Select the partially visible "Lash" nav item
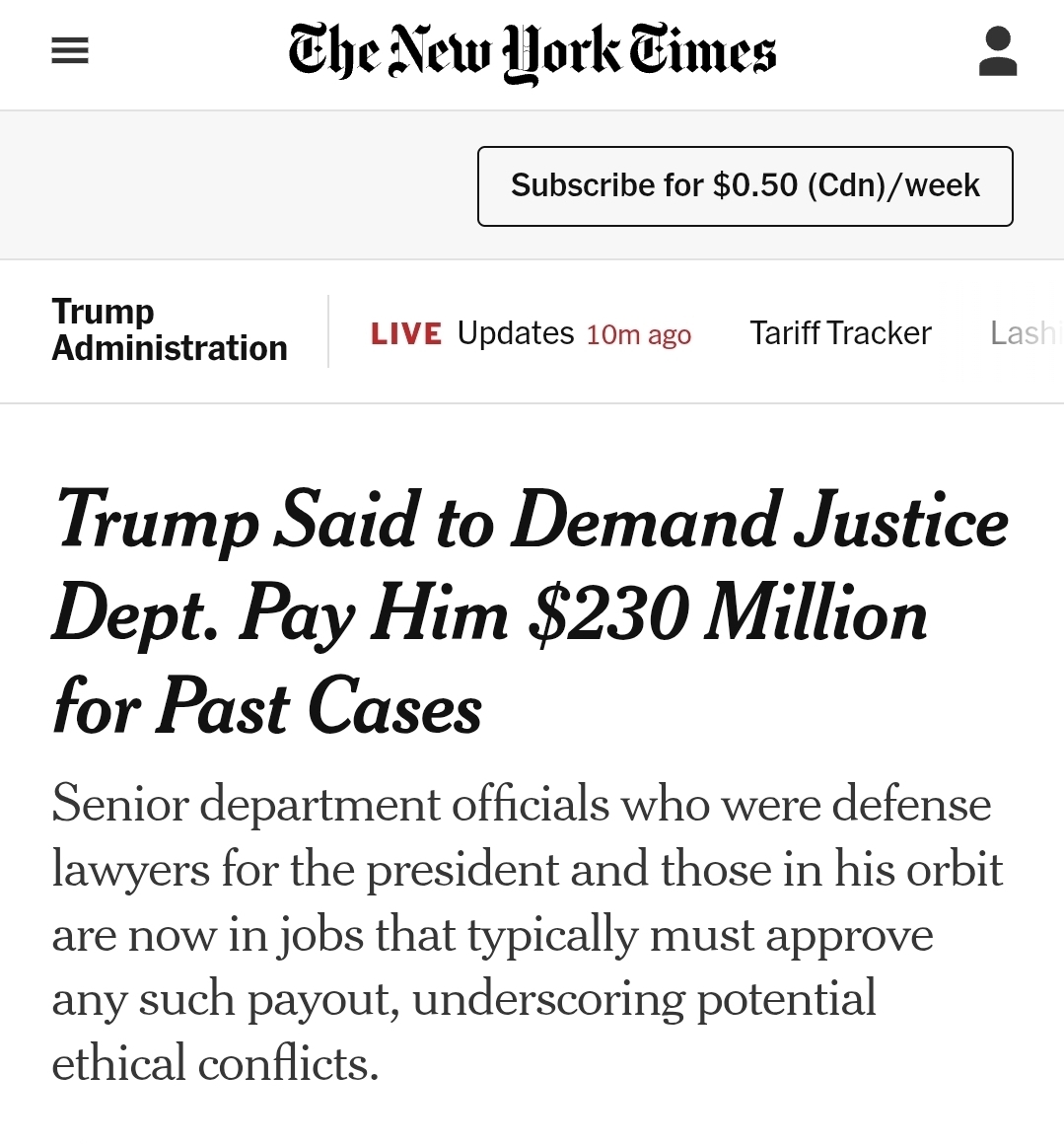The height and width of the screenshot is (1144, 1064). (1023, 333)
